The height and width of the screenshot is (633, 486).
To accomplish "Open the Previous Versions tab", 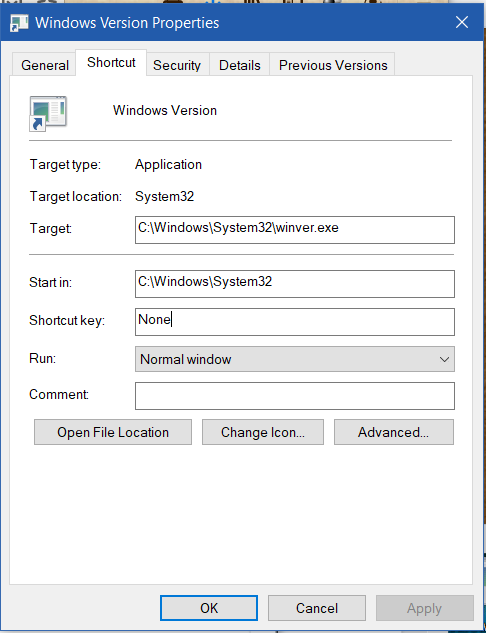I will coord(333,65).
